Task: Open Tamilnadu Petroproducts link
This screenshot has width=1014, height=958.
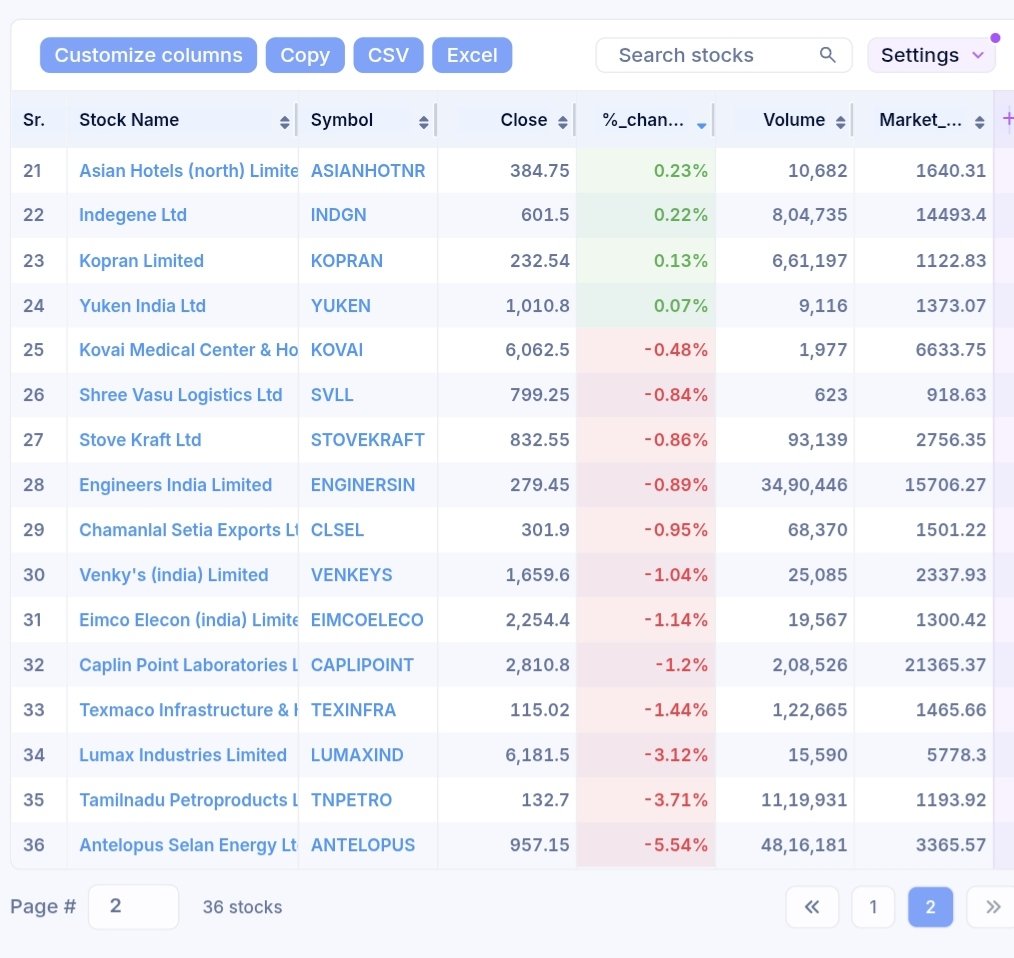Action: point(188,800)
